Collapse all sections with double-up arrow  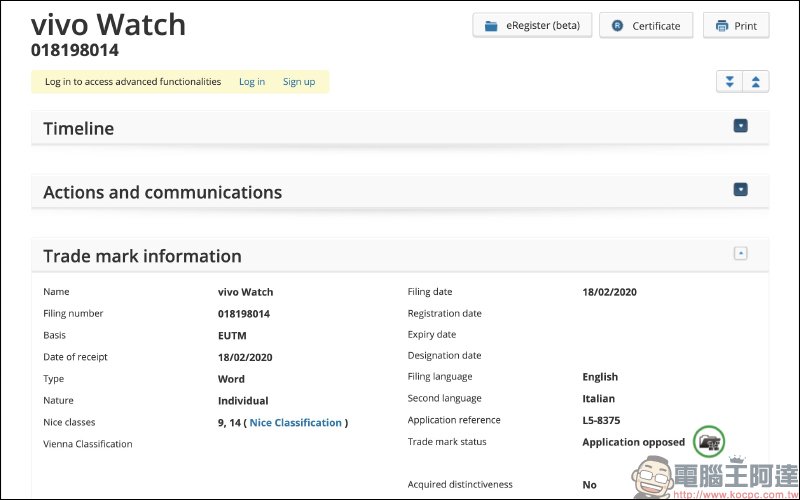click(x=756, y=82)
